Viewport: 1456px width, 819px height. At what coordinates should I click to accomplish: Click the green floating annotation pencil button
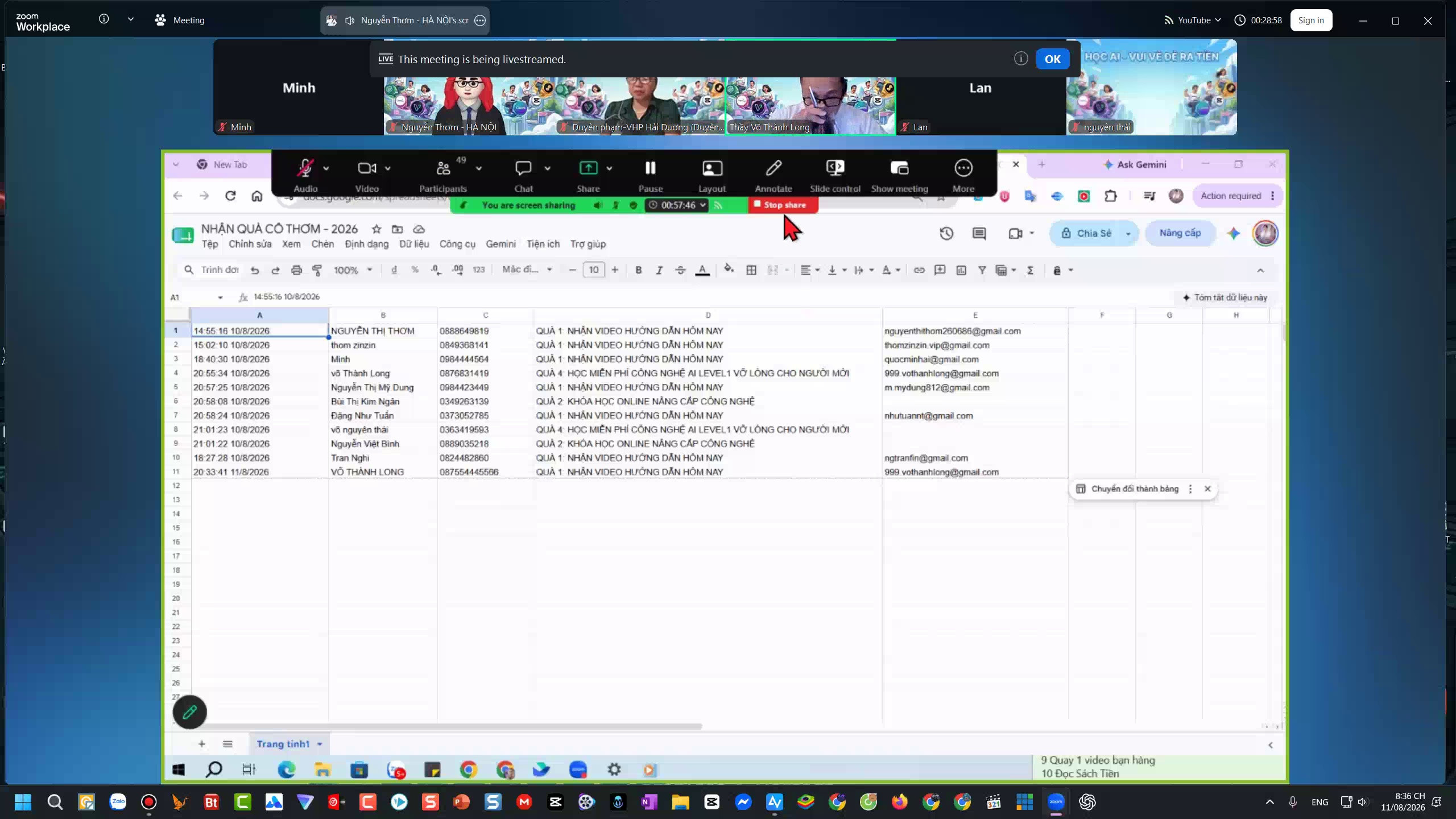[190, 712]
